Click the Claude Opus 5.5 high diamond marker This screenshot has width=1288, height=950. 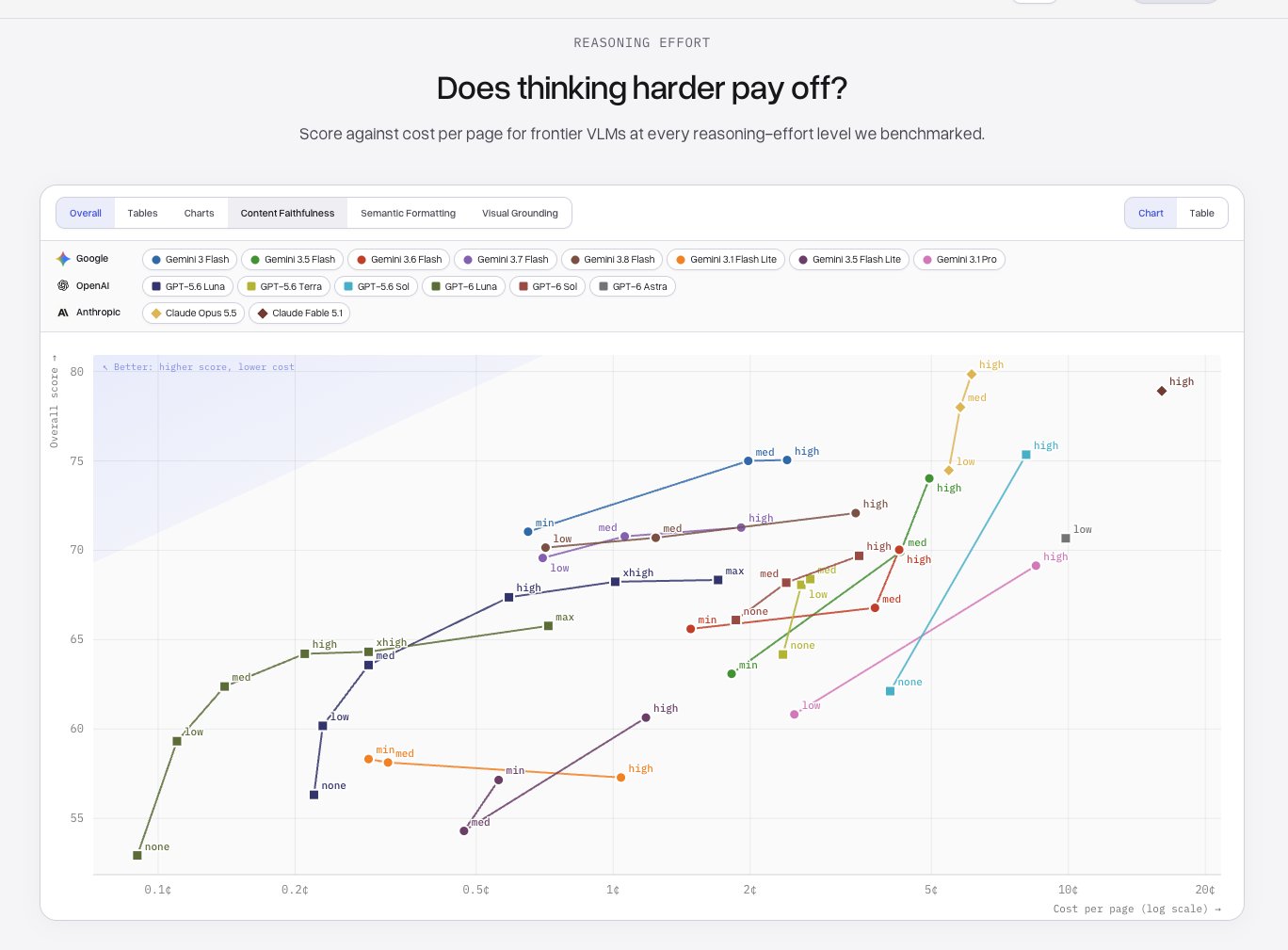click(x=972, y=374)
